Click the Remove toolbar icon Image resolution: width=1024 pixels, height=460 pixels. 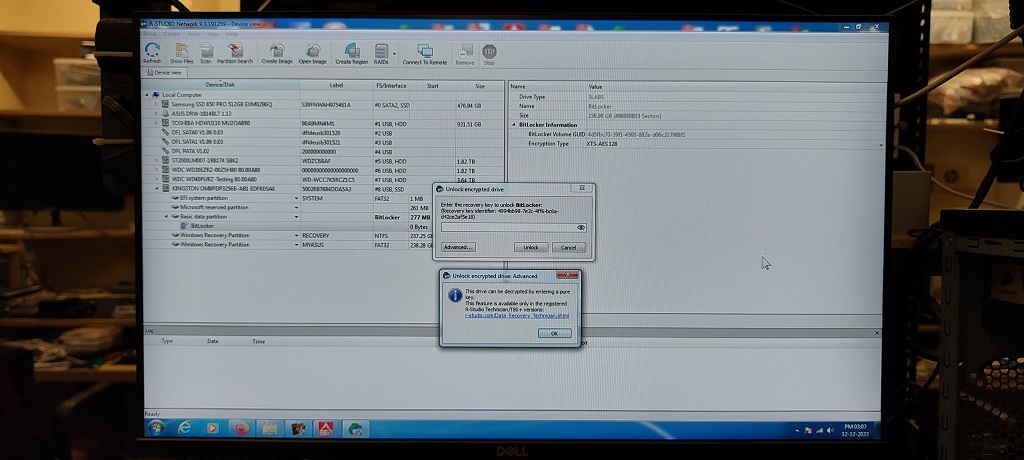pos(465,54)
